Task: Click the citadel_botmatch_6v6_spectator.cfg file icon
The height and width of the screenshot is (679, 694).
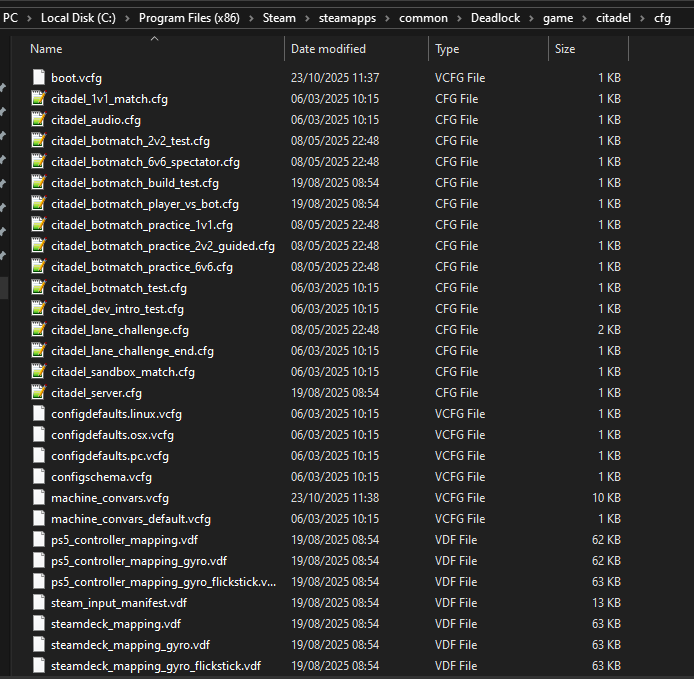Action: [x=39, y=161]
